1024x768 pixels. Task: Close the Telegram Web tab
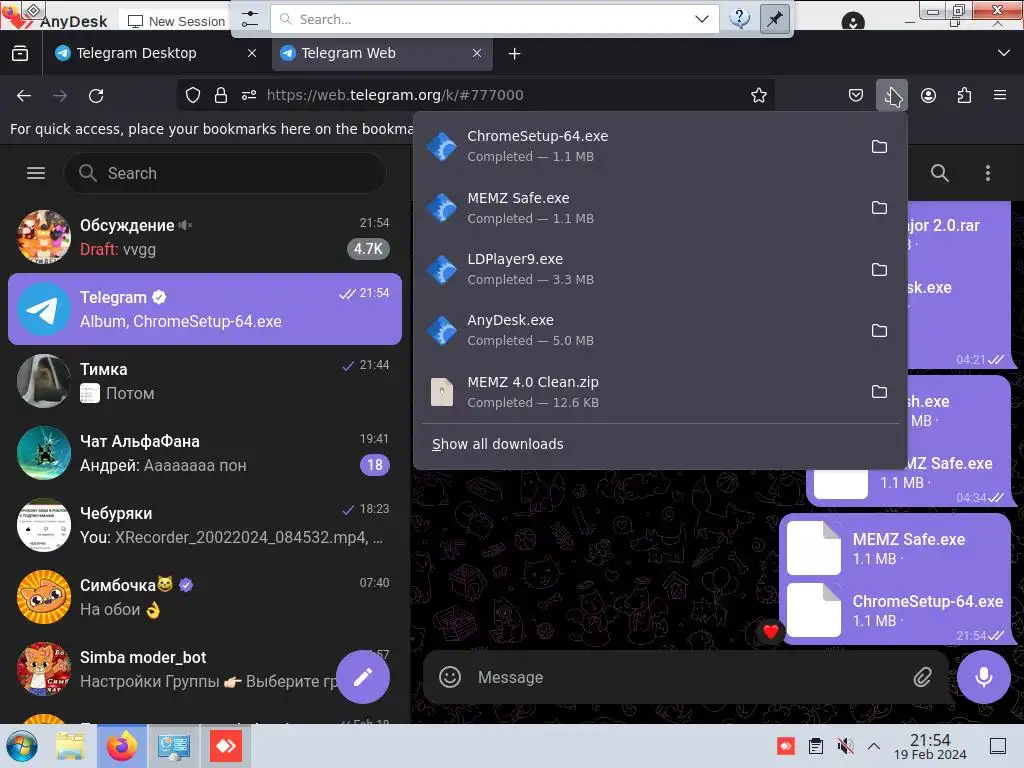point(477,53)
